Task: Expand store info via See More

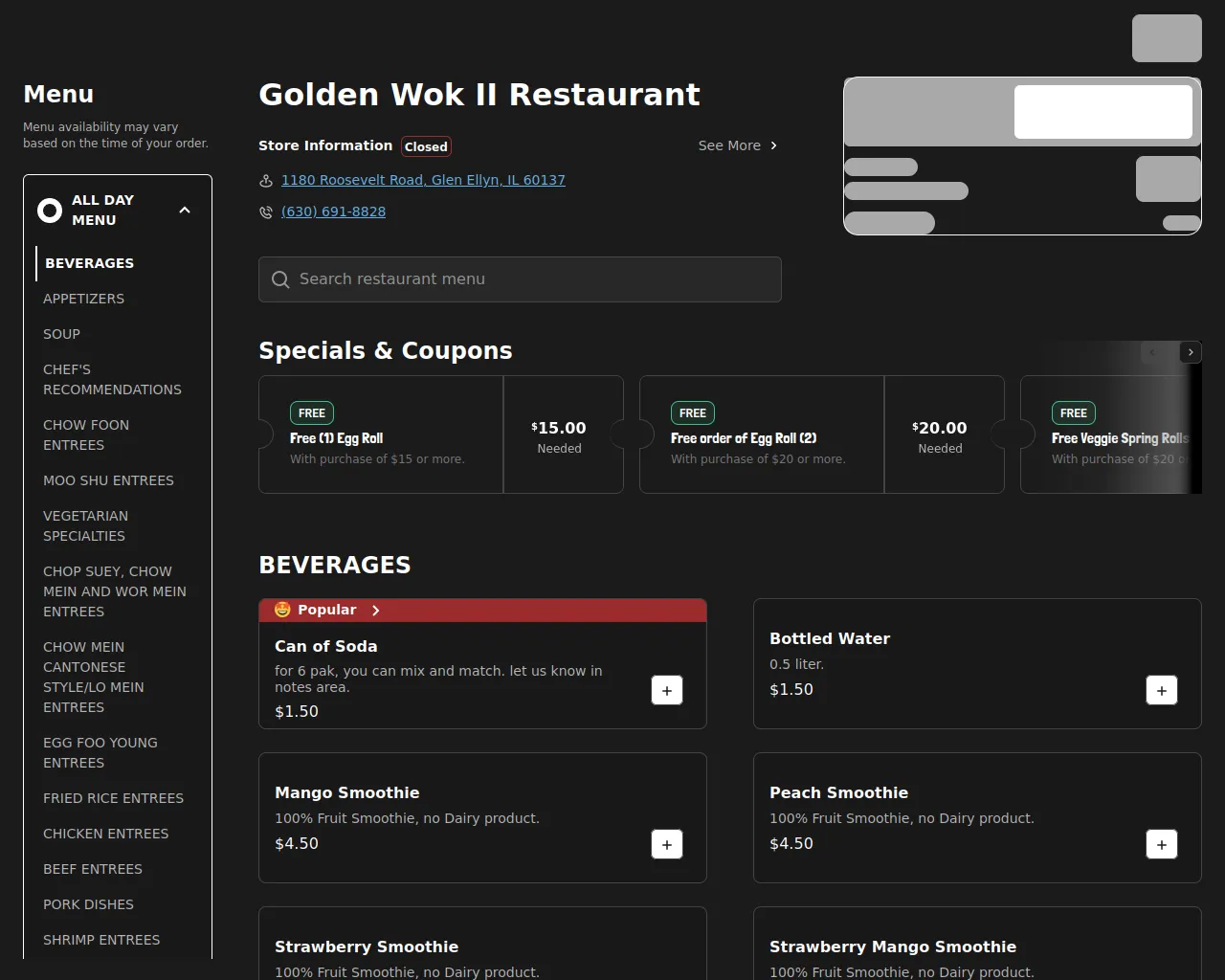Action: pos(737,145)
